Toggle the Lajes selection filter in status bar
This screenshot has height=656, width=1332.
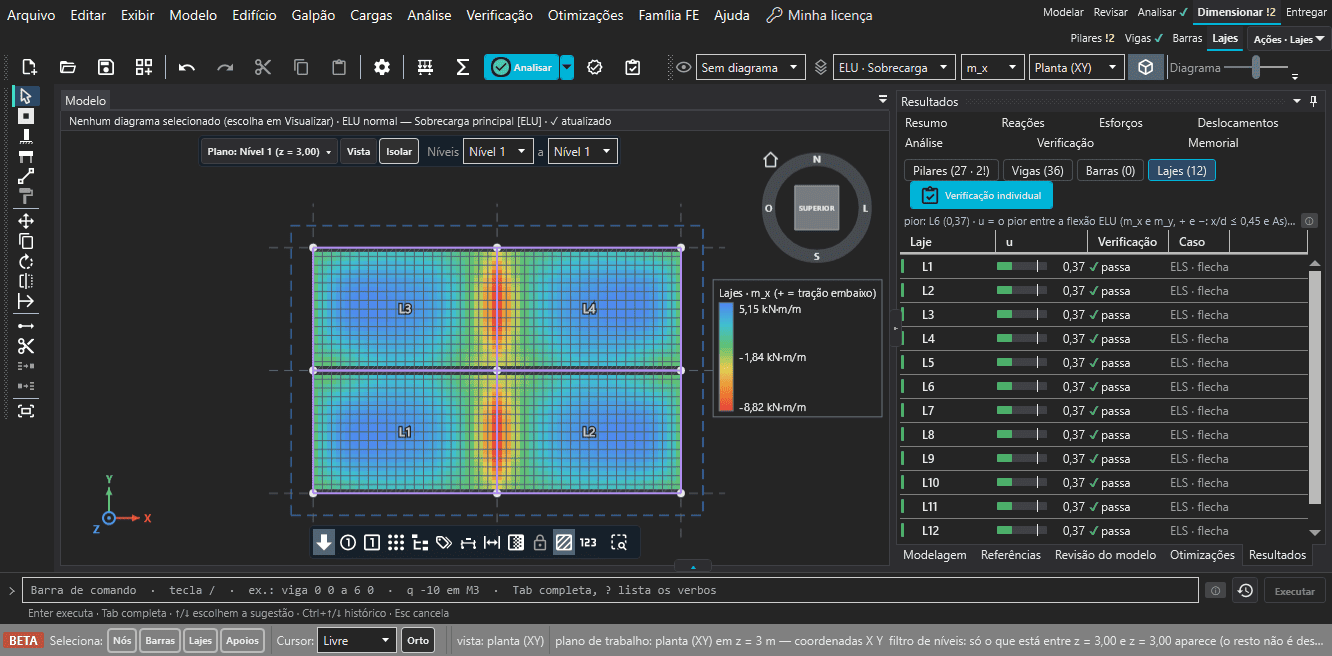[201, 640]
